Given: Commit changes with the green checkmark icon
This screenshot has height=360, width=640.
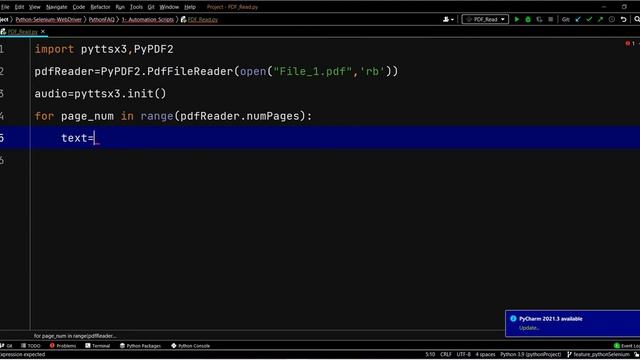Looking at the screenshot, I should click(589, 19).
